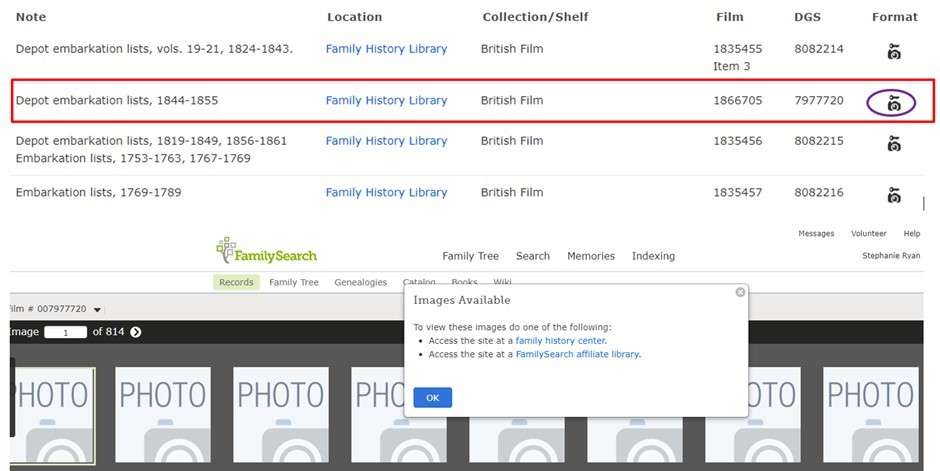
Task: Click note 'Depot embarkation lists, 1844-1855'
Action: click(117, 101)
